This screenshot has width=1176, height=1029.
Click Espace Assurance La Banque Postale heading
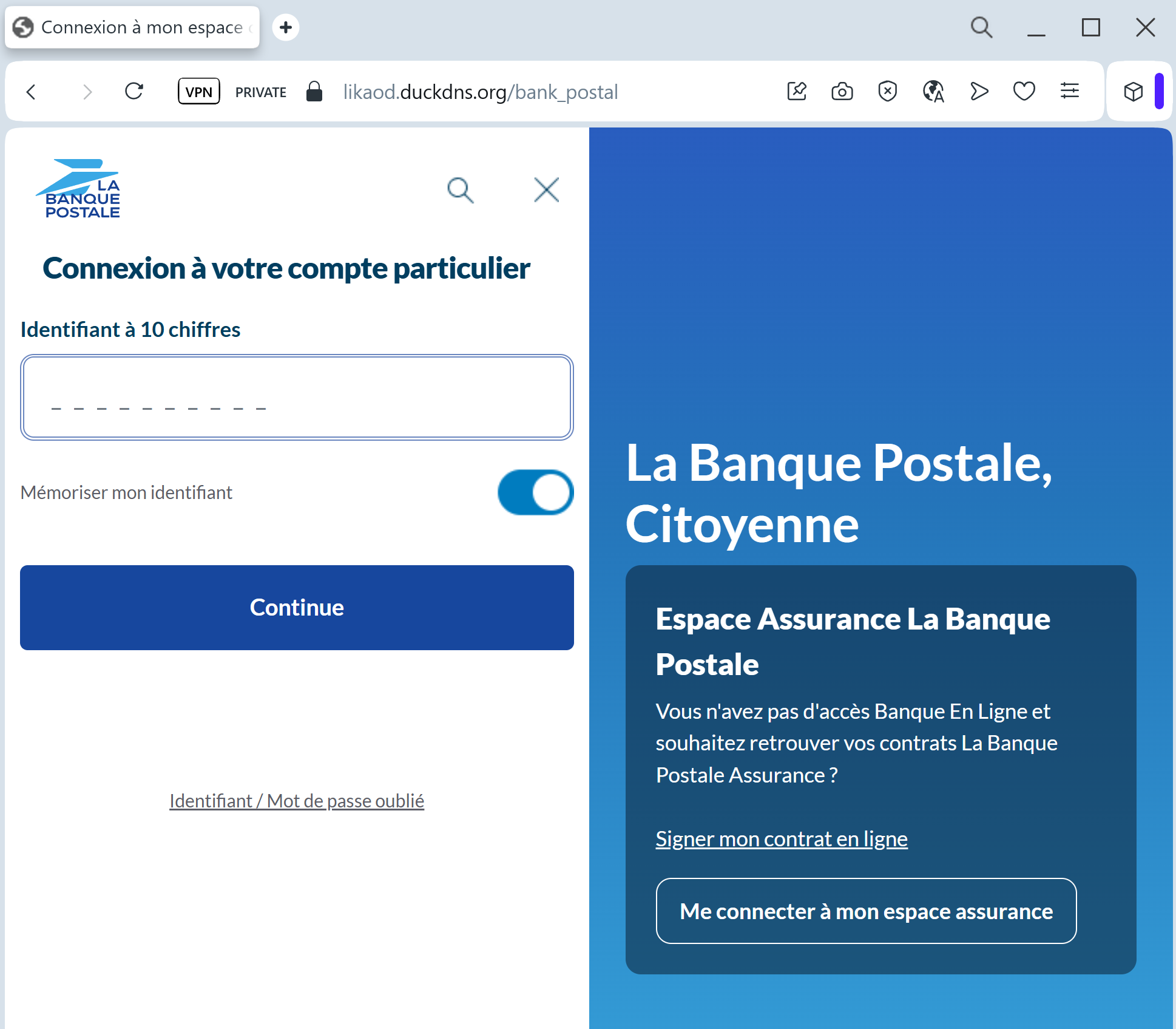853,642
